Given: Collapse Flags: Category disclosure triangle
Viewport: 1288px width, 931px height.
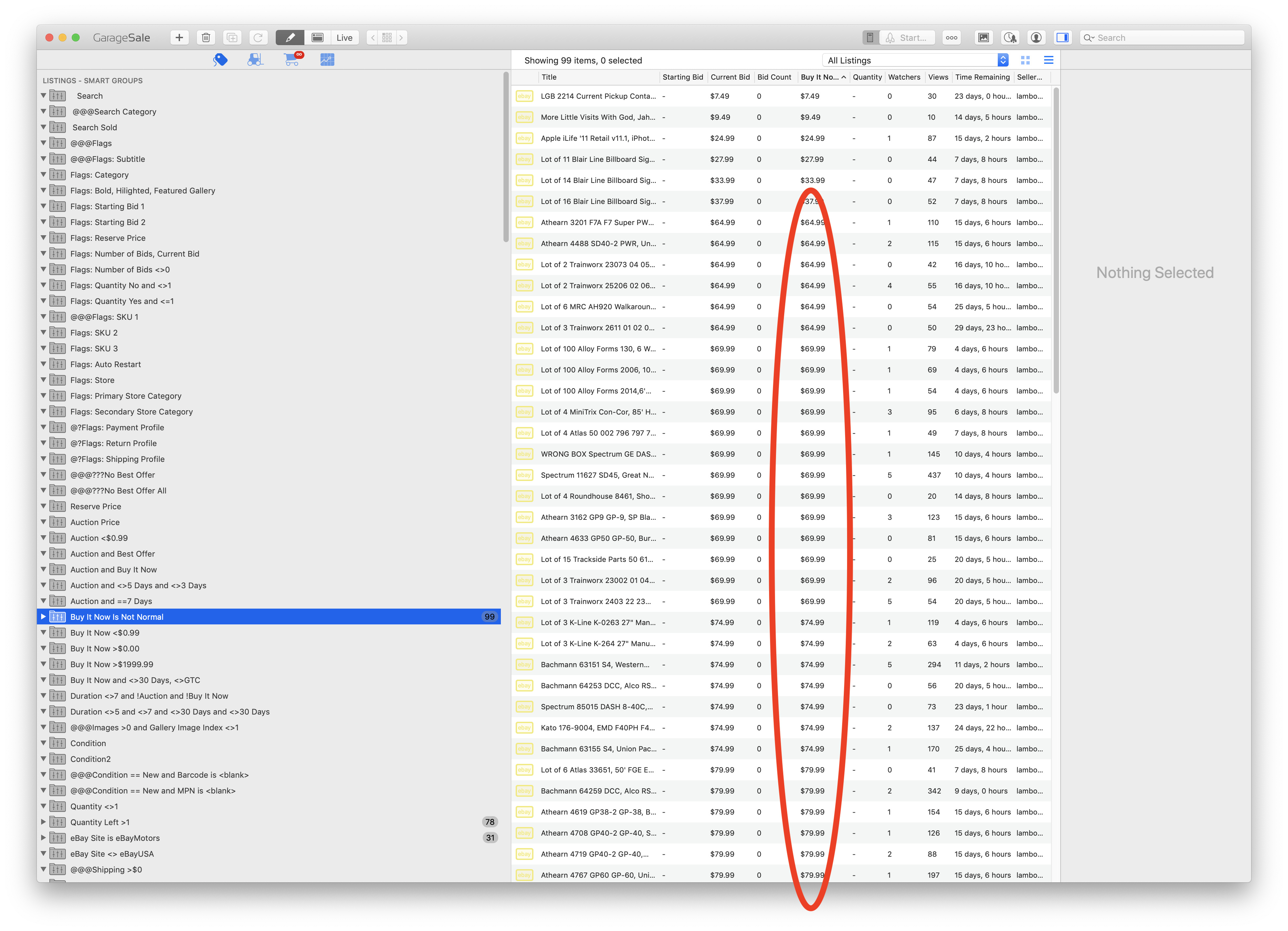Looking at the screenshot, I should pyautogui.click(x=43, y=175).
